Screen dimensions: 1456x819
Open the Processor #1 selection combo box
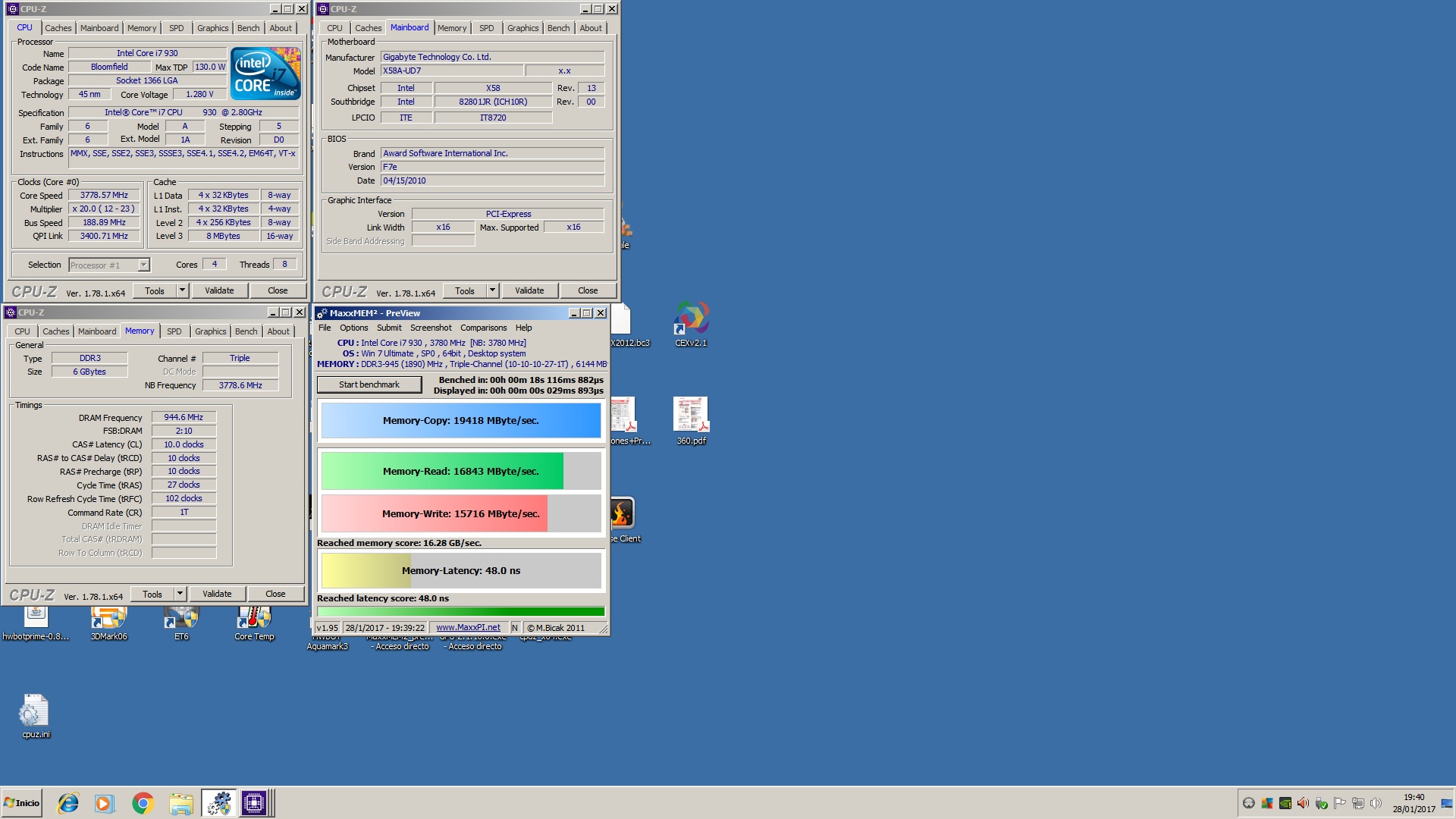pyautogui.click(x=109, y=265)
